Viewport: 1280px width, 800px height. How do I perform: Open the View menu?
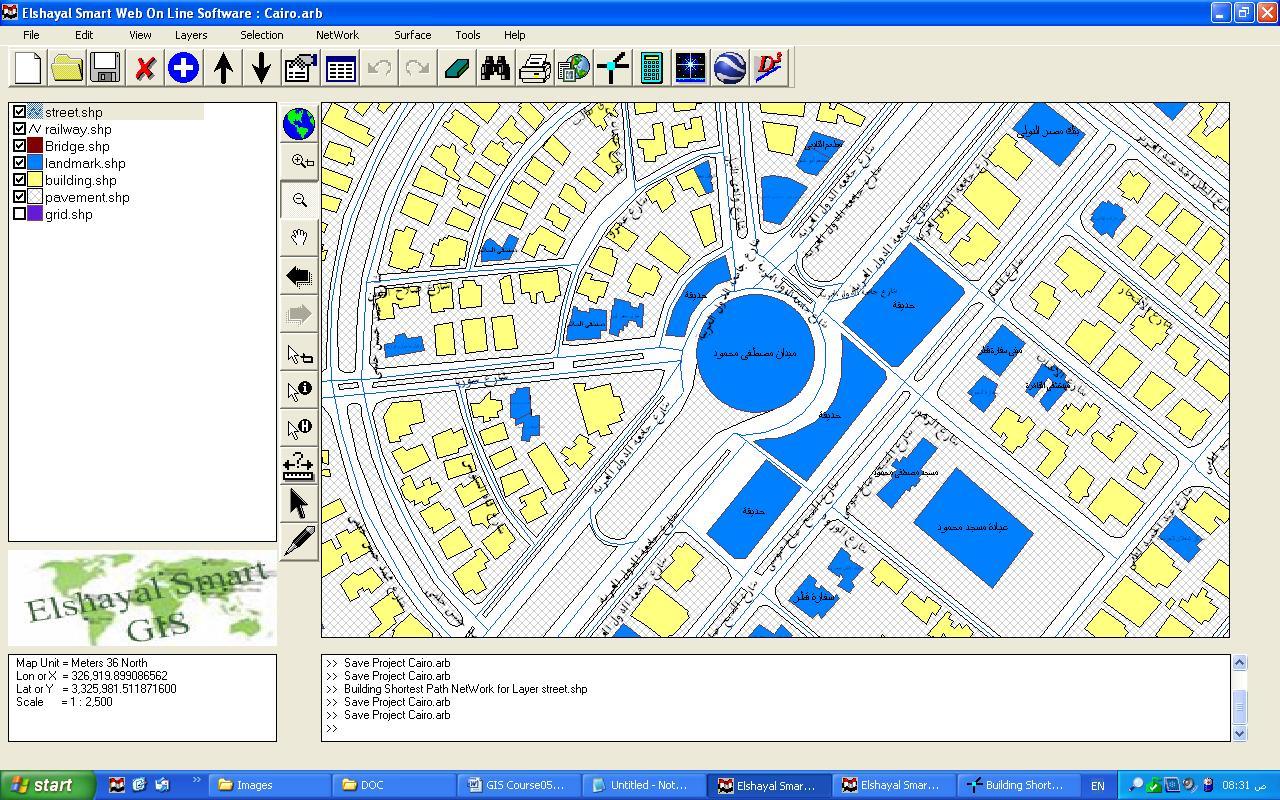click(x=140, y=35)
